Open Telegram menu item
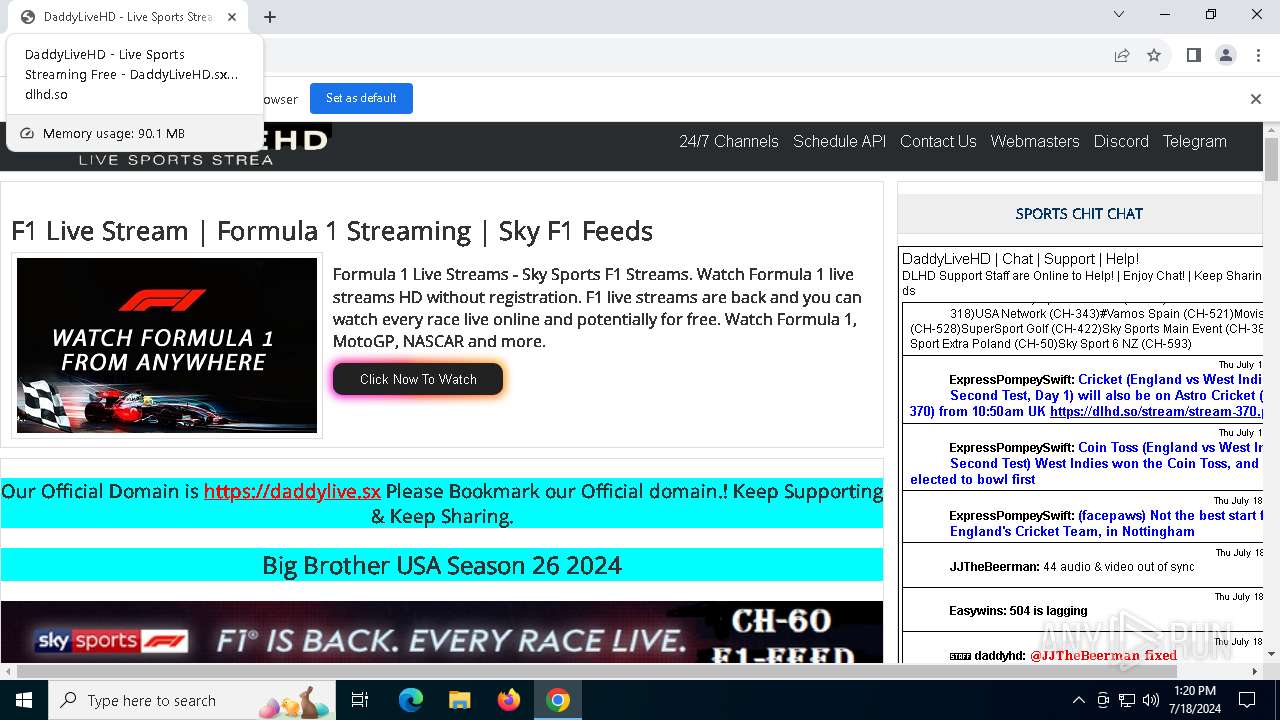 (x=1195, y=141)
